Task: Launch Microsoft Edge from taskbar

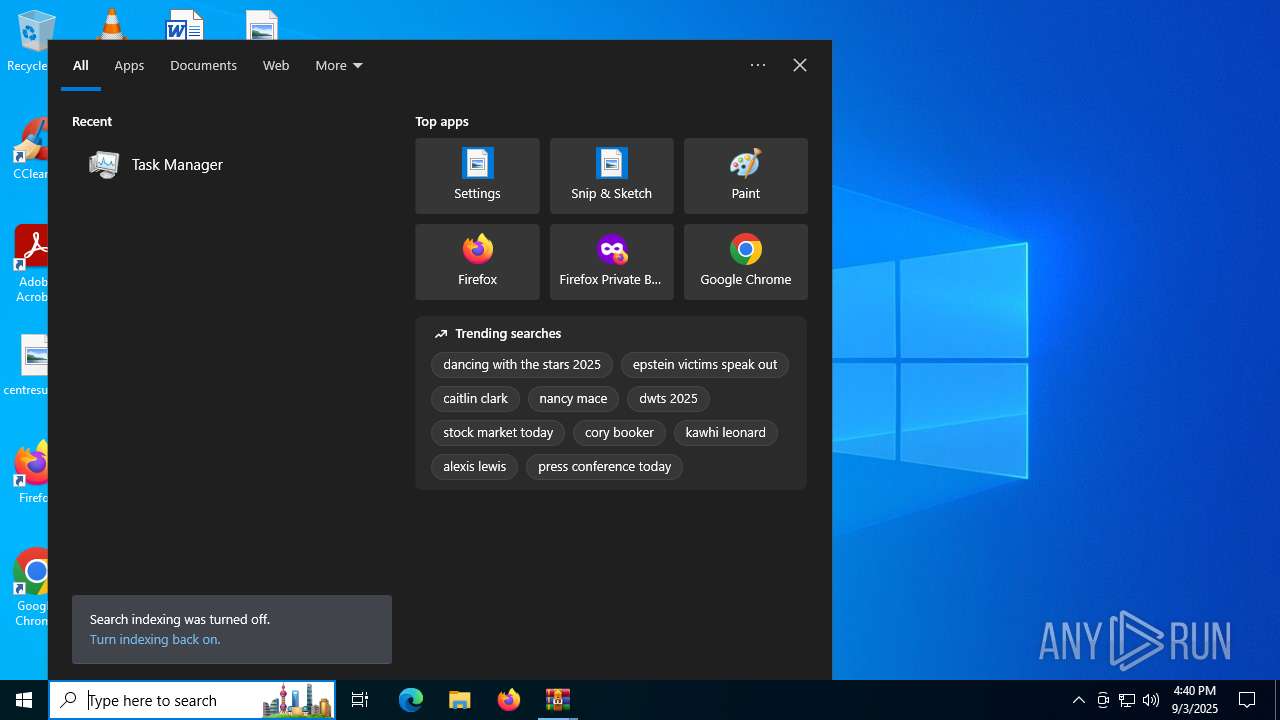Action: (411, 700)
